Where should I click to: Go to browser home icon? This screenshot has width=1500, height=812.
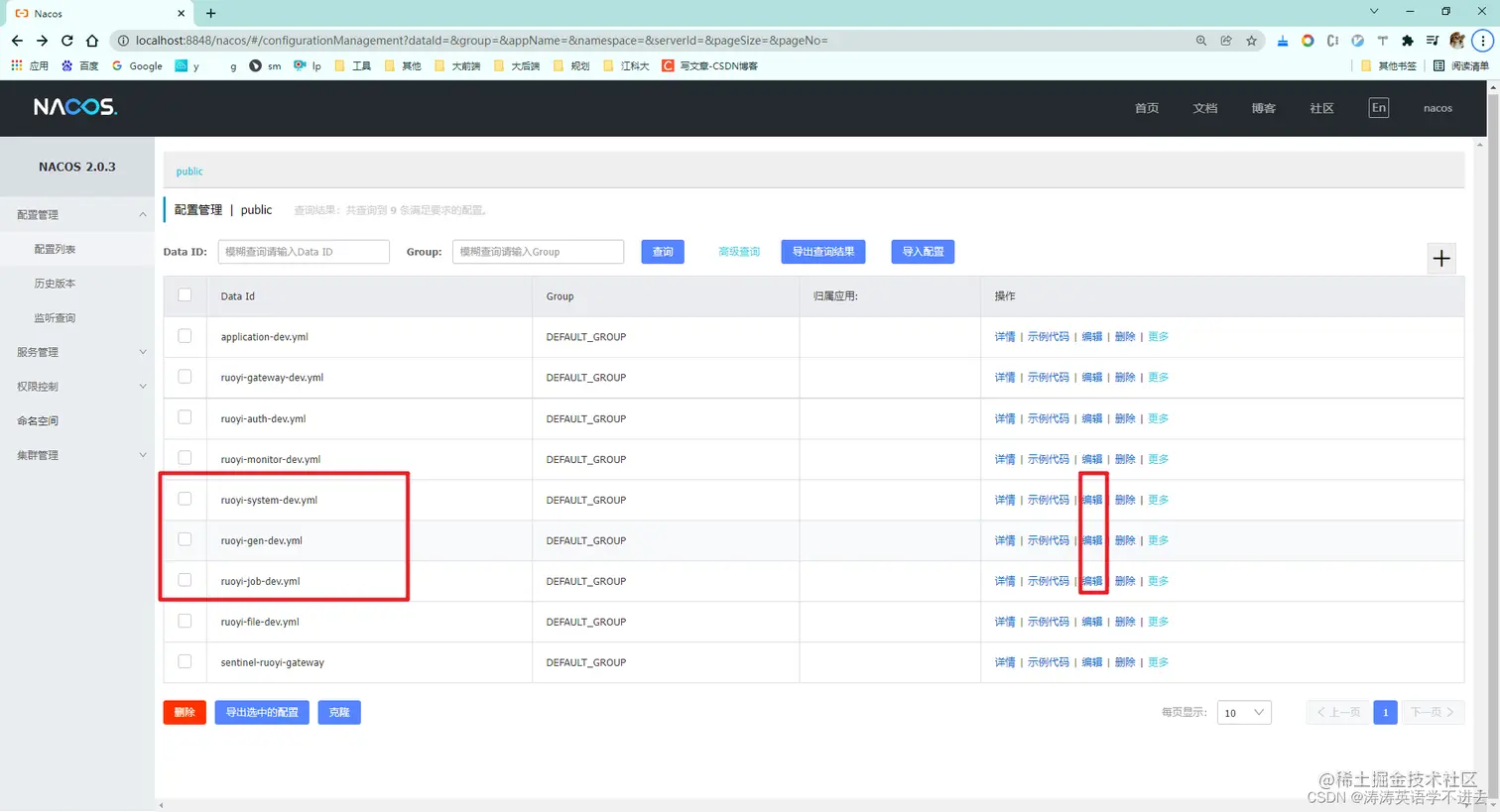coord(92,41)
